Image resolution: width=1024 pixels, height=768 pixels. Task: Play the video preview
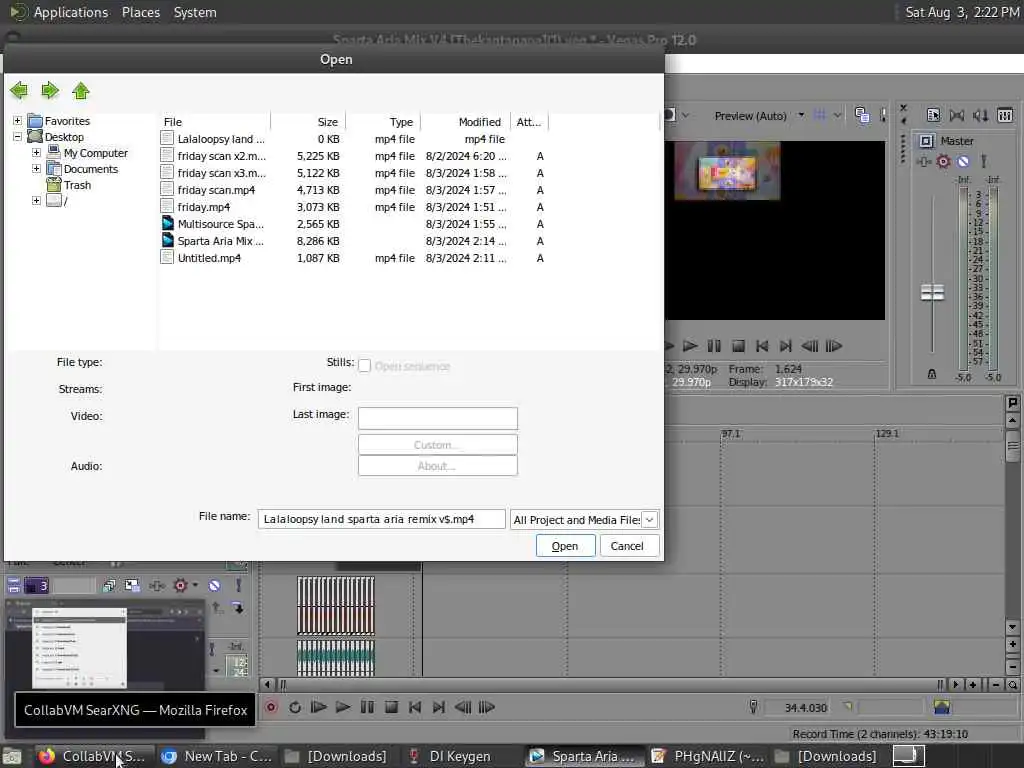coord(690,346)
